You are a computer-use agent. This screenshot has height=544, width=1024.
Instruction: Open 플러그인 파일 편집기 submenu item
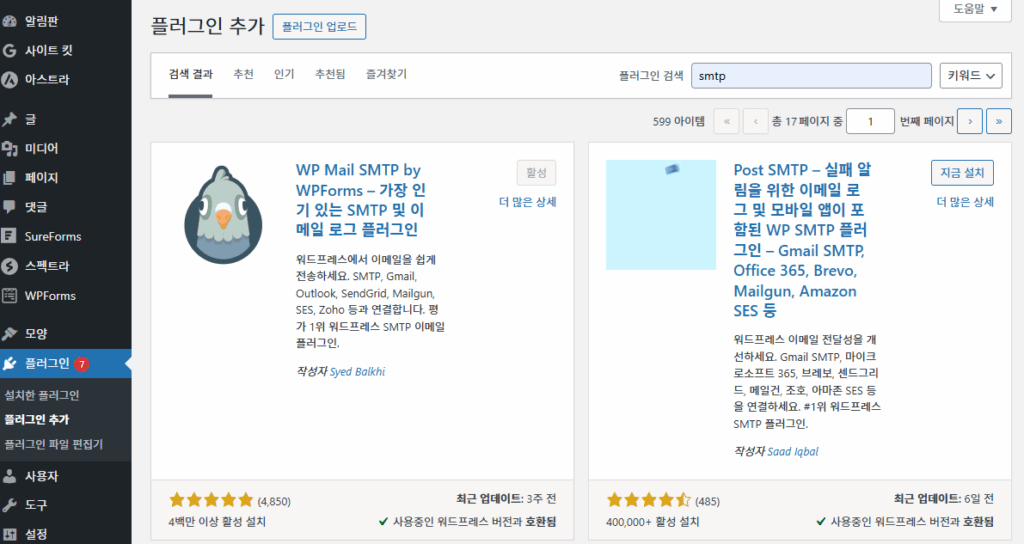[x=54, y=444]
